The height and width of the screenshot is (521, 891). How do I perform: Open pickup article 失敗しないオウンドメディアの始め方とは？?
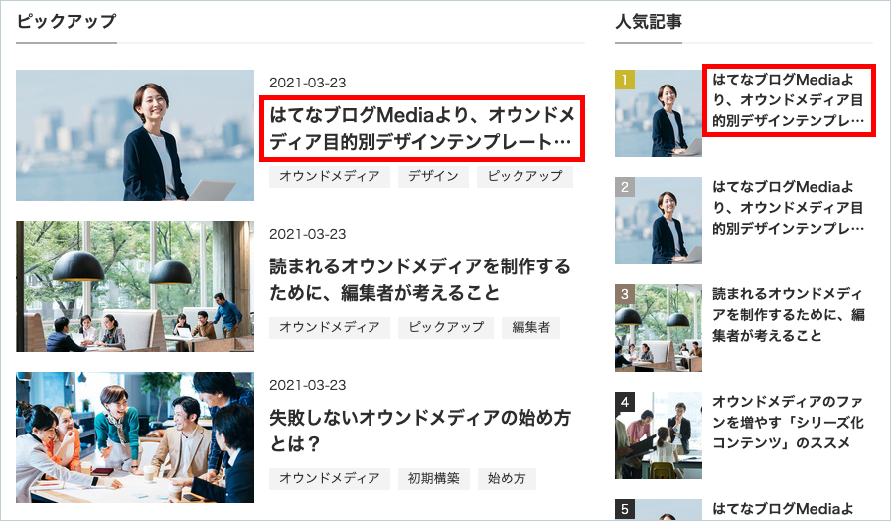419,431
